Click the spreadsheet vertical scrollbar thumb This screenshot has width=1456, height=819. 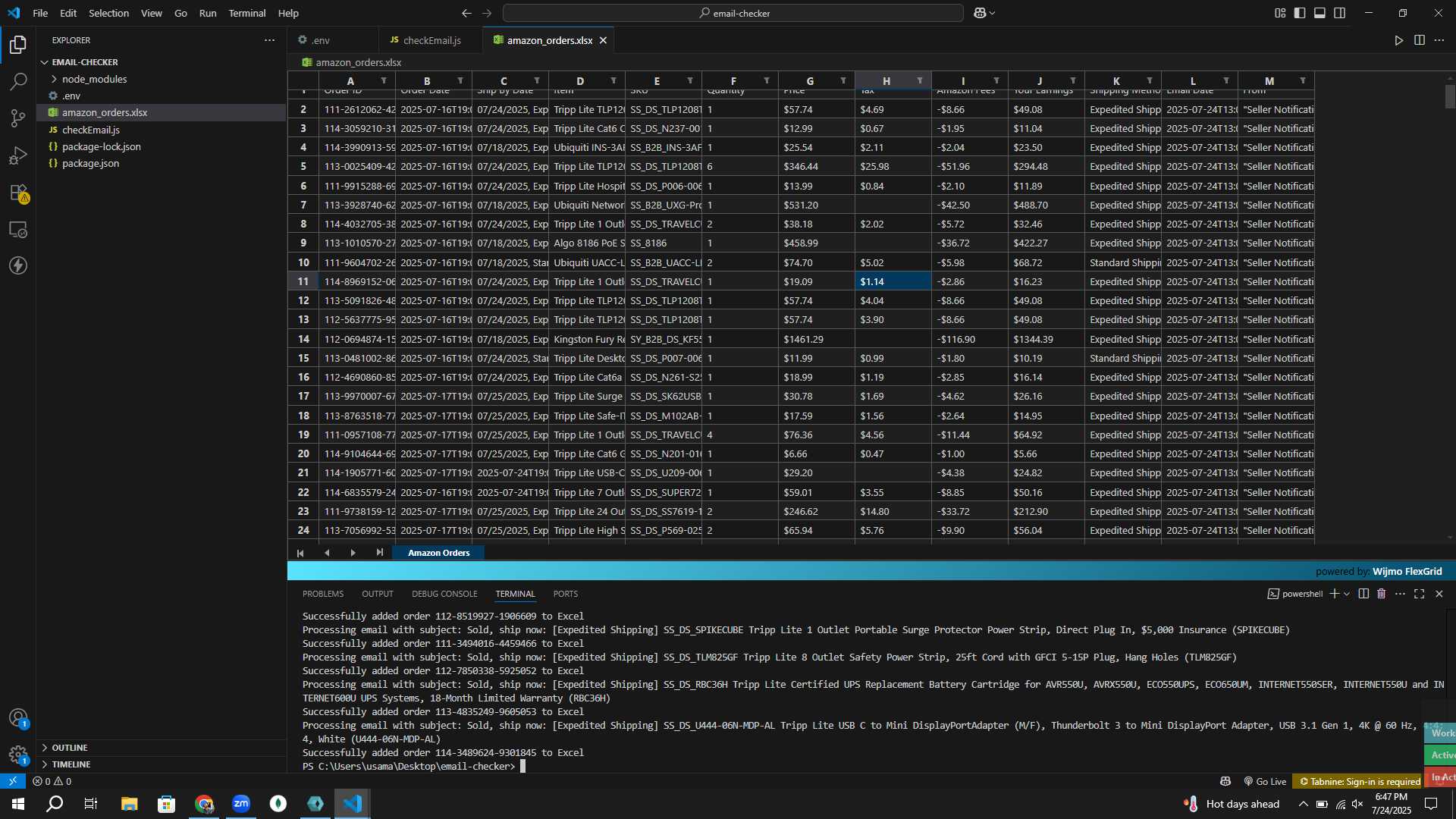pyautogui.click(x=1450, y=96)
